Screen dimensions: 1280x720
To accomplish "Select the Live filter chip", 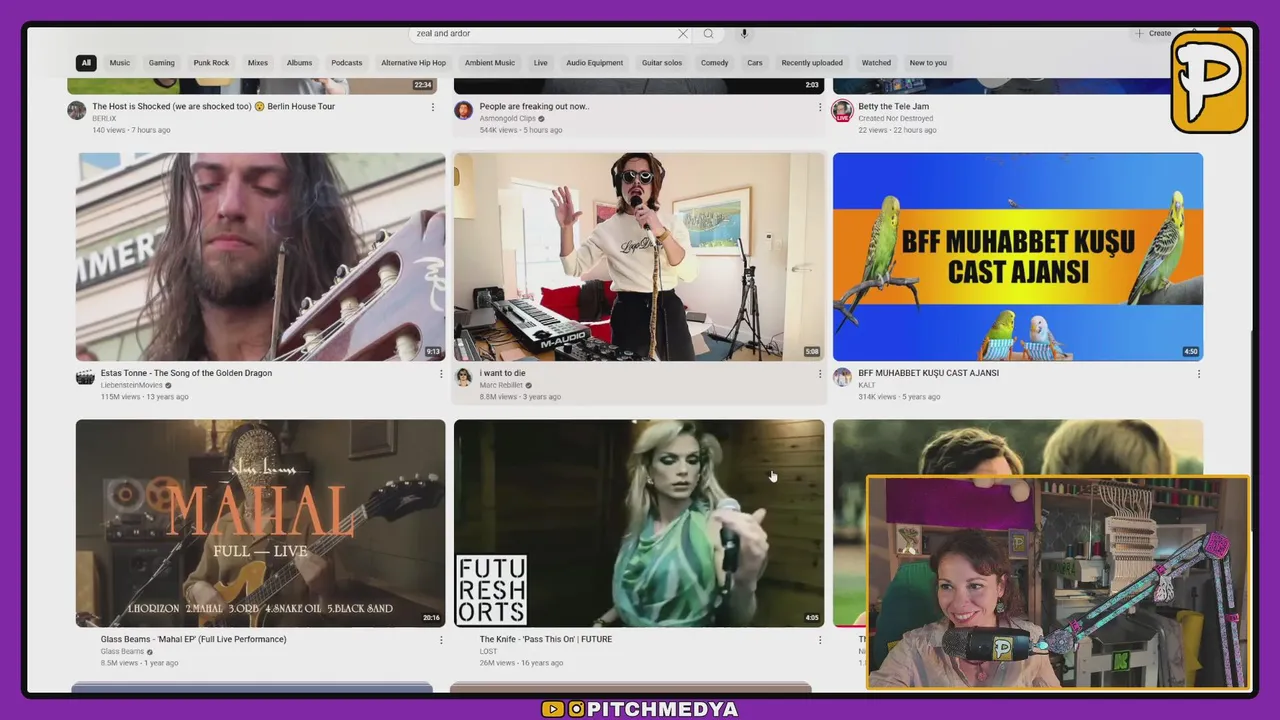I will coord(541,63).
